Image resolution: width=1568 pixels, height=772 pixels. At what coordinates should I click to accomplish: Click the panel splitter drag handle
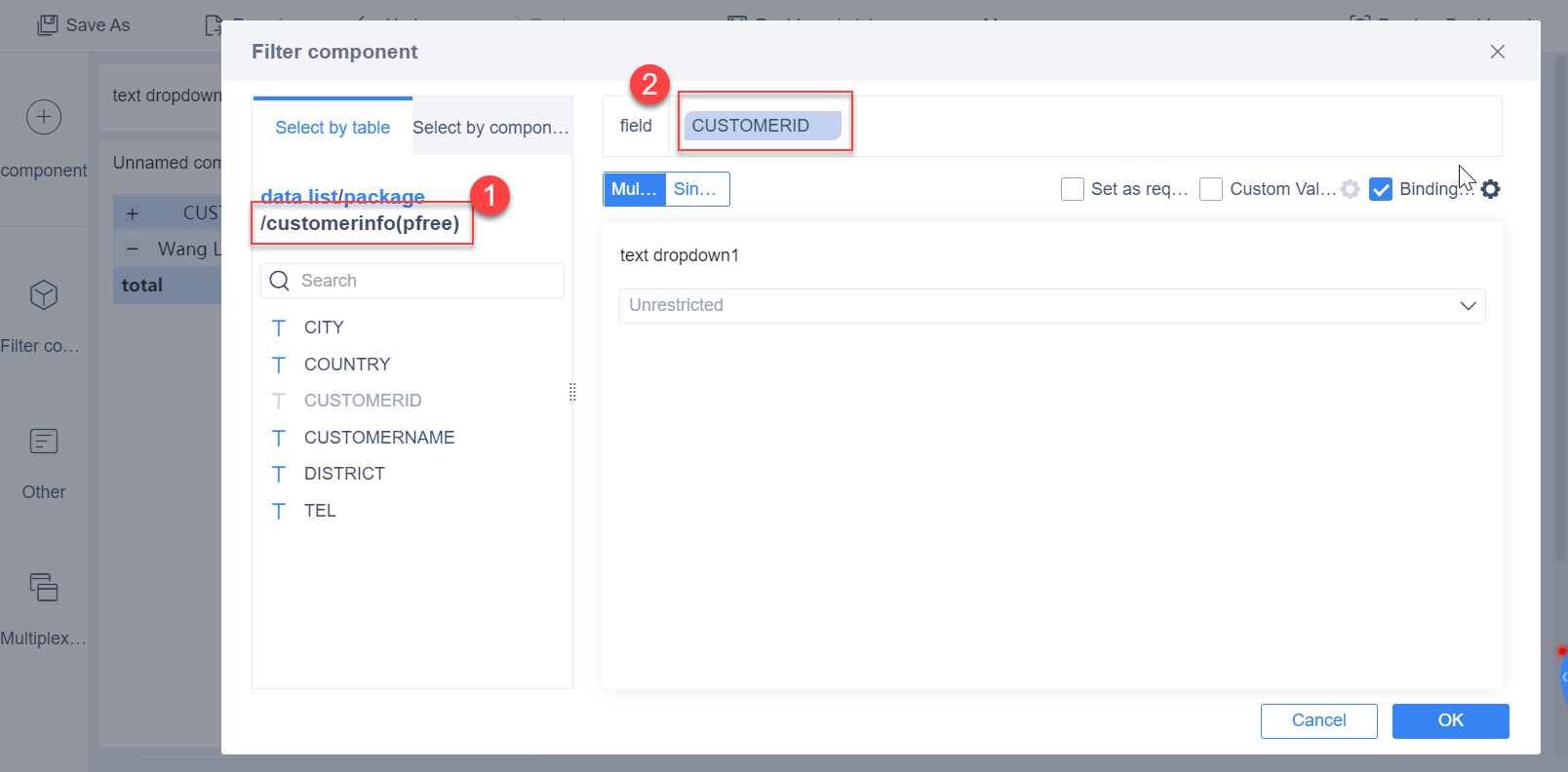click(x=572, y=392)
